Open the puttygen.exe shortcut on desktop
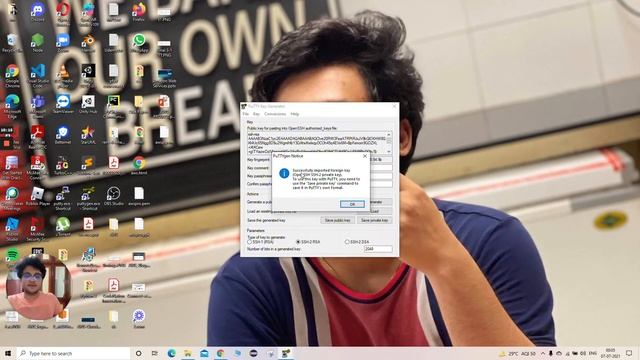Image resolution: width=640 pixels, height=360 pixels. [x=88, y=198]
